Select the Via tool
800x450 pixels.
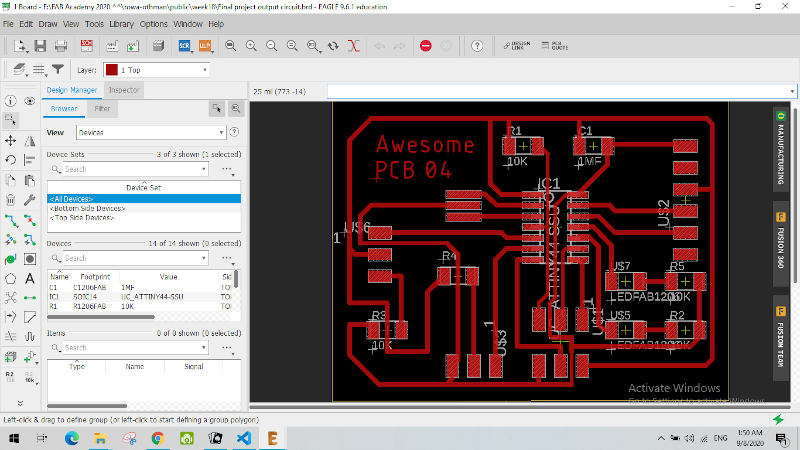[x=10, y=259]
